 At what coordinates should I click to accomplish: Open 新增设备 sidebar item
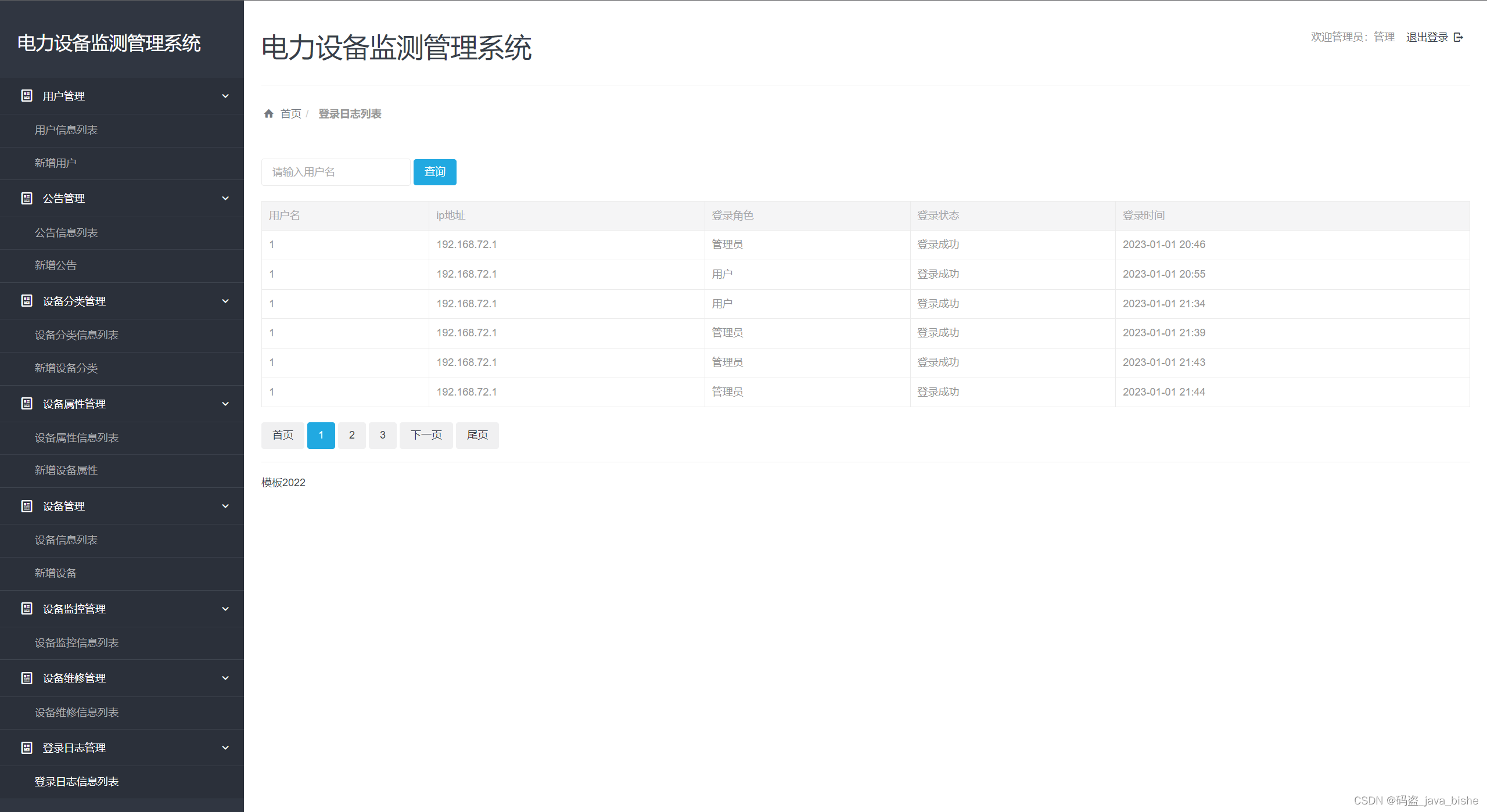click(56, 573)
